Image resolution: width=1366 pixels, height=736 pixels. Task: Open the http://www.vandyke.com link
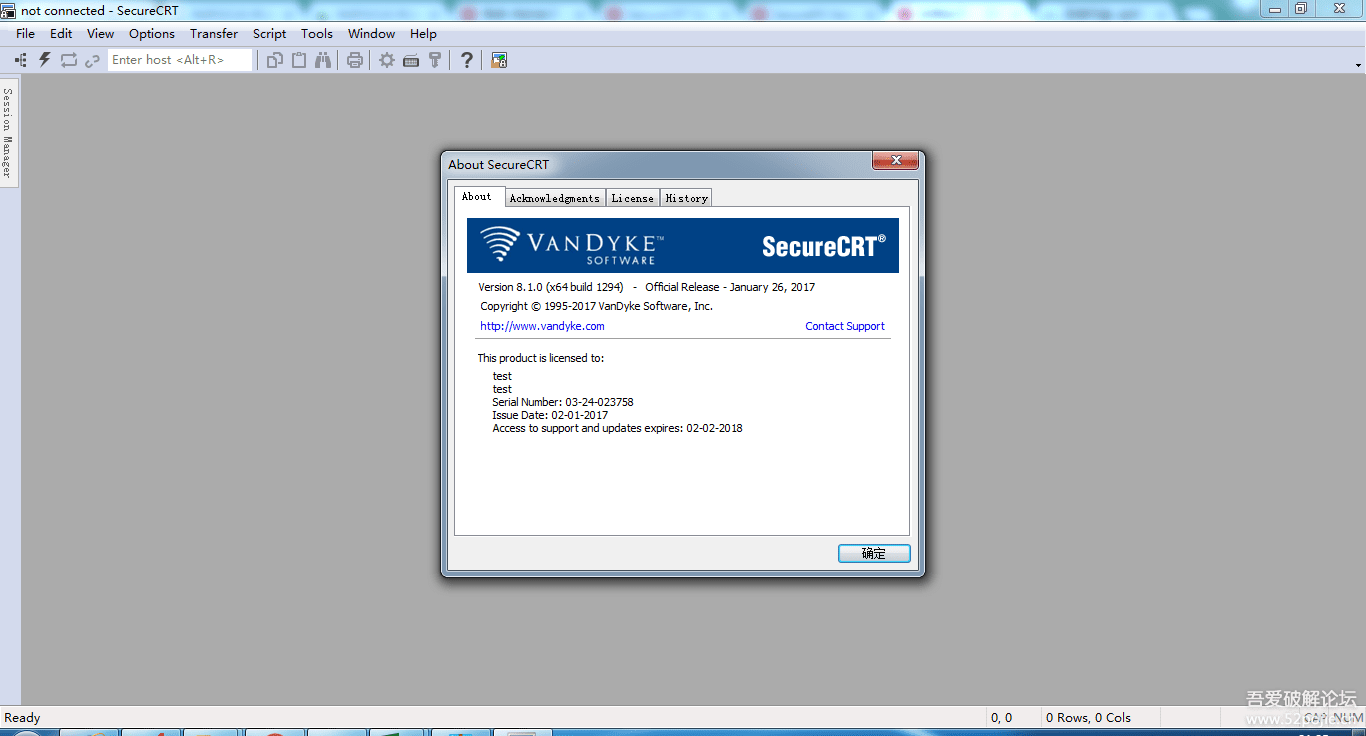point(542,326)
